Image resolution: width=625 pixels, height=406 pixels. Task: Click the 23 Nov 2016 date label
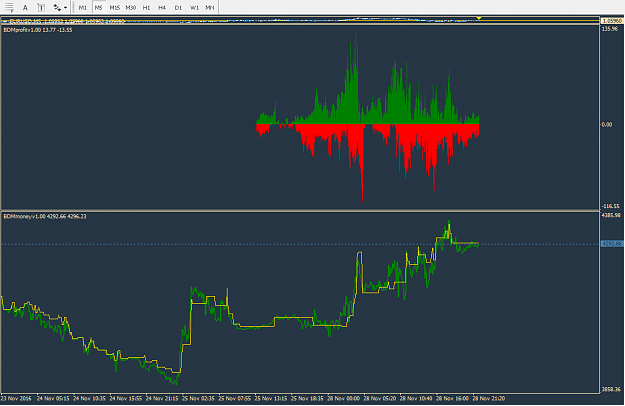(x=16, y=398)
